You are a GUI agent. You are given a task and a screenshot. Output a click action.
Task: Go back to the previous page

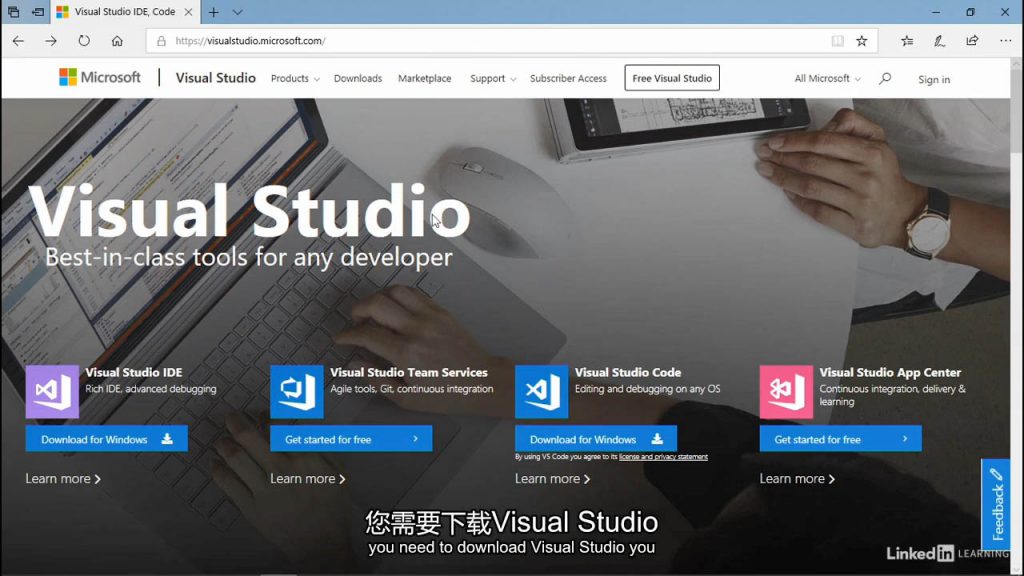(18, 40)
